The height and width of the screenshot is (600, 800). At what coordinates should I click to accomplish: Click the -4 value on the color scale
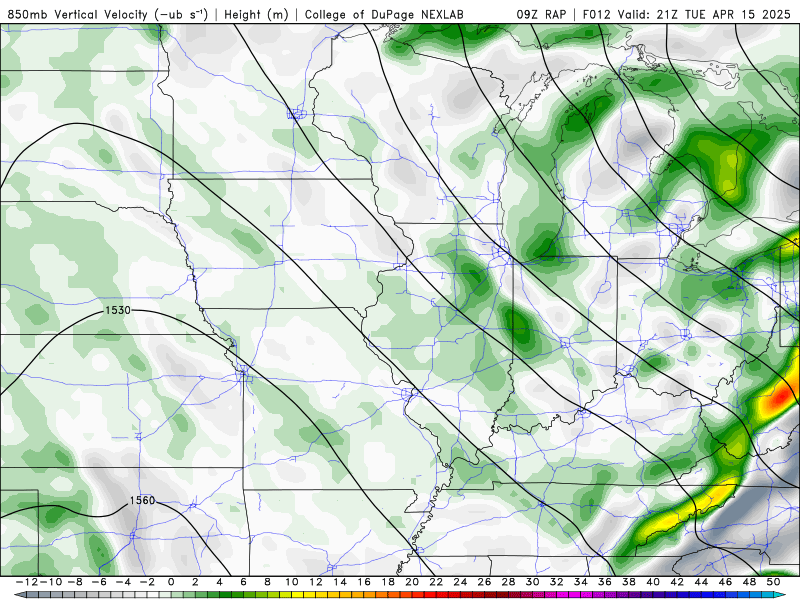coord(123,582)
